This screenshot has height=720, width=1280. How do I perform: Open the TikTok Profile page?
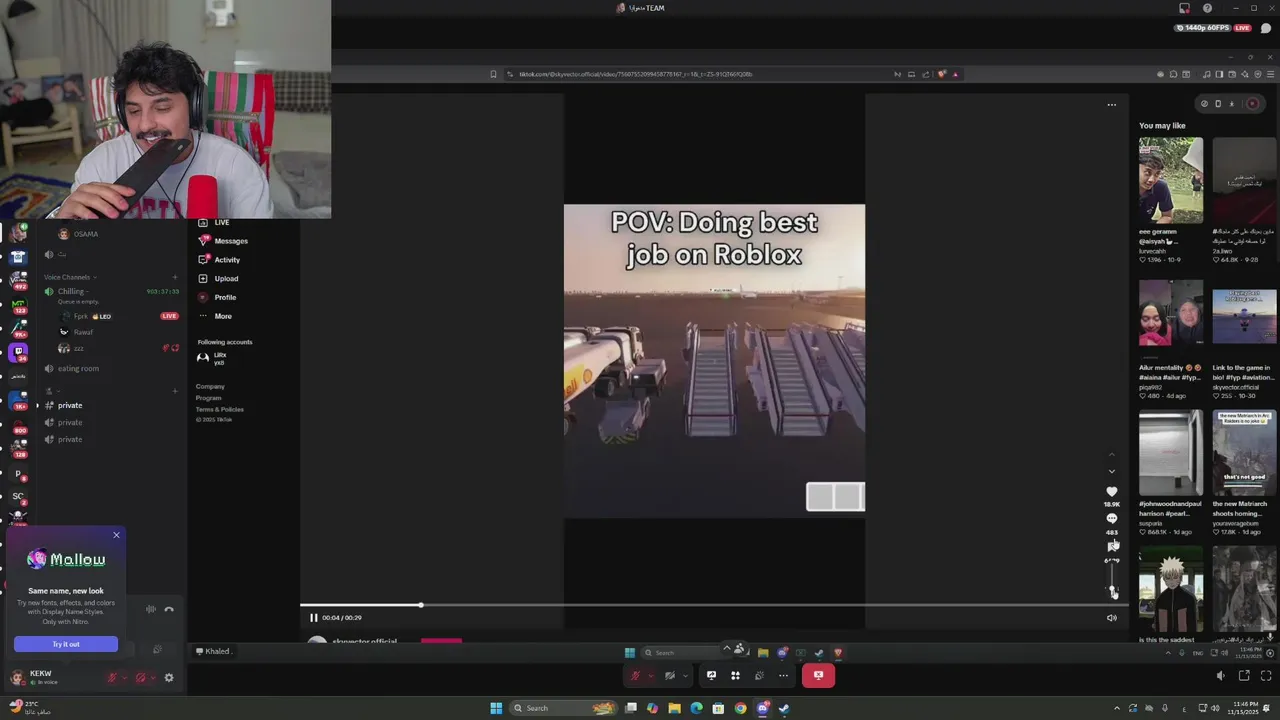pos(217,297)
